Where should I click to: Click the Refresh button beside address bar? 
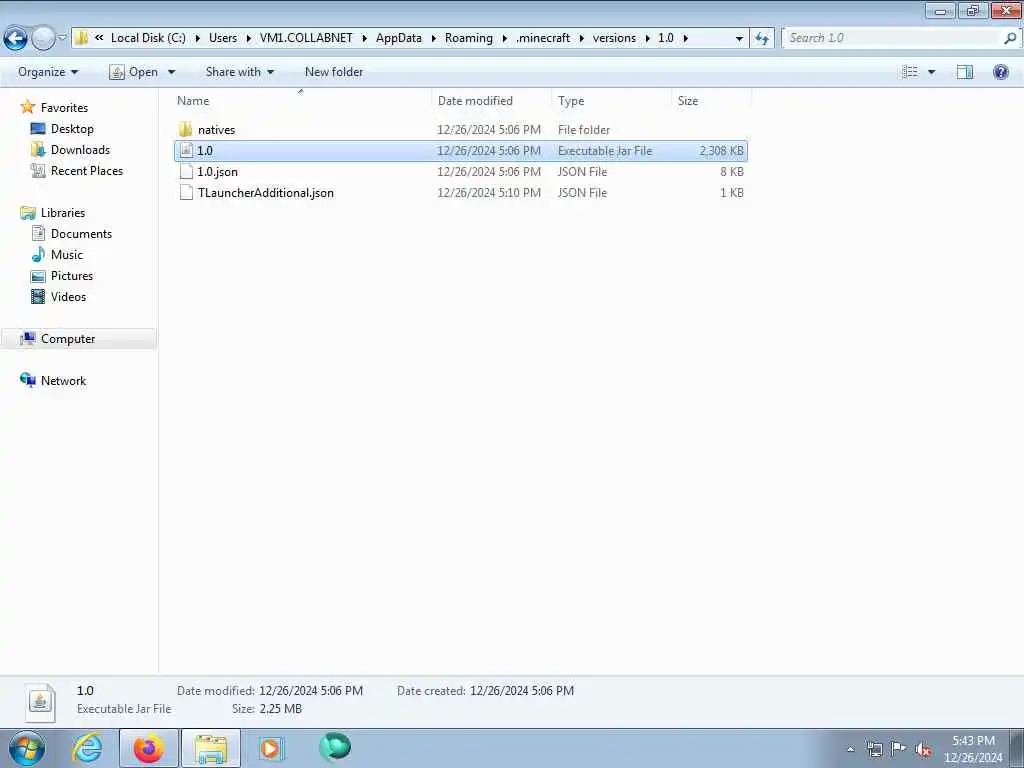click(761, 39)
